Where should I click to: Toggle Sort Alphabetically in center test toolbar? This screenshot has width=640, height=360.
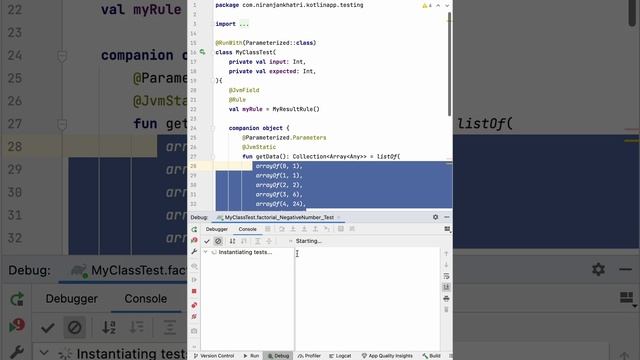pyautogui.click(x=232, y=241)
